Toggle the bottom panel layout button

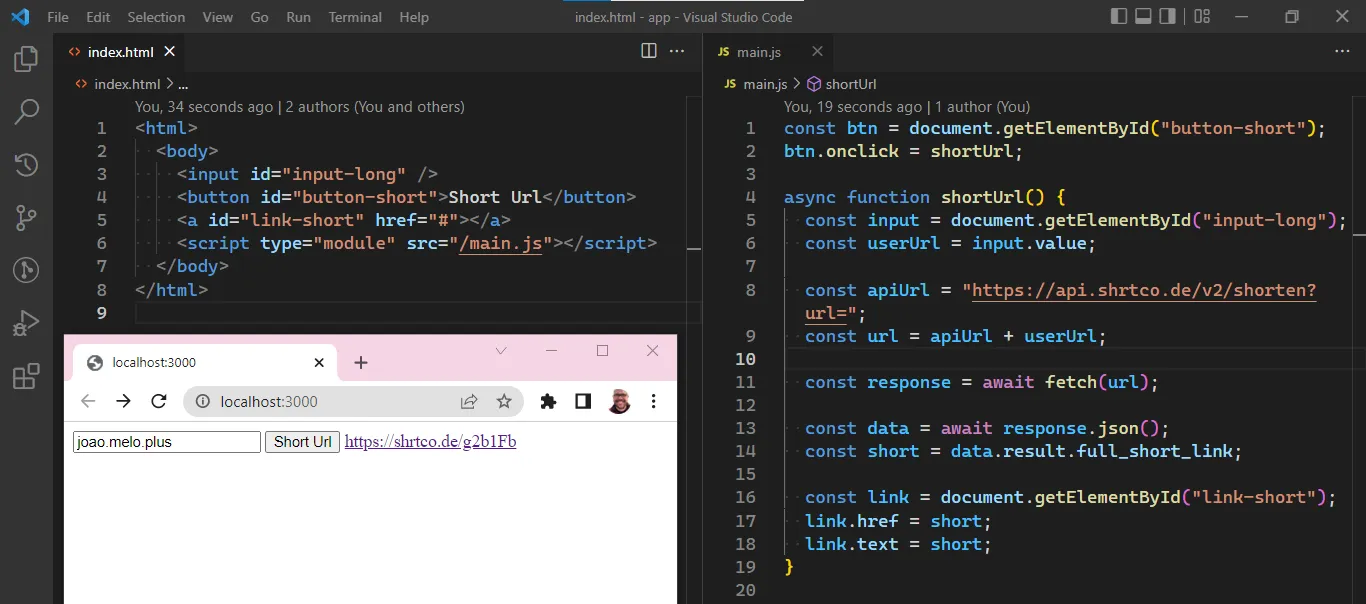point(1143,17)
